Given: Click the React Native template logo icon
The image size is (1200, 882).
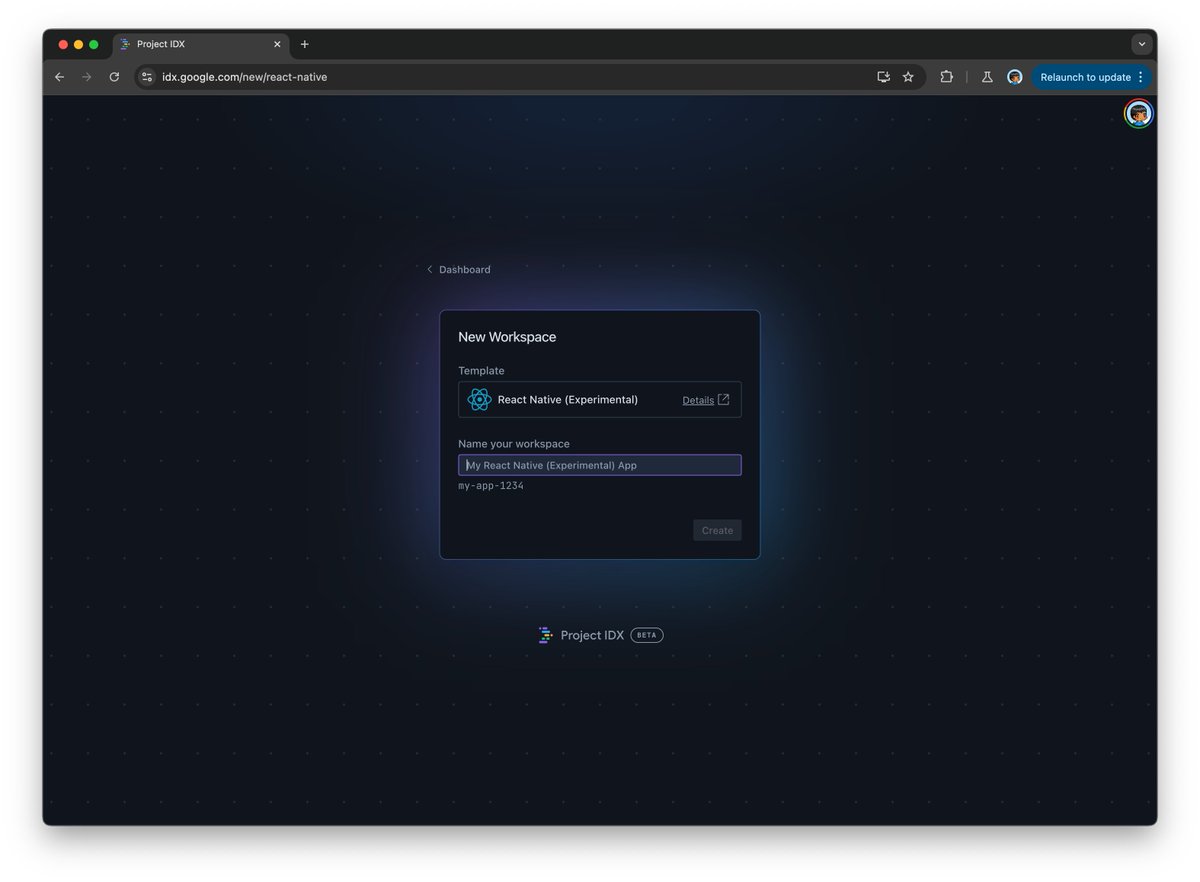Looking at the screenshot, I should 478,399.
